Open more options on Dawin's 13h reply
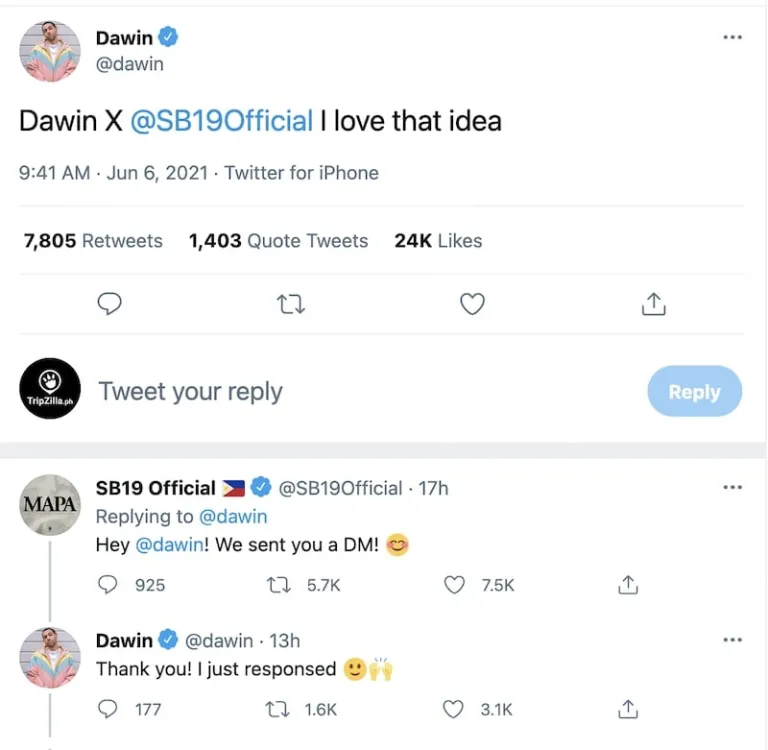This screenshot has width=768, height=750. [x=732, y=640]
